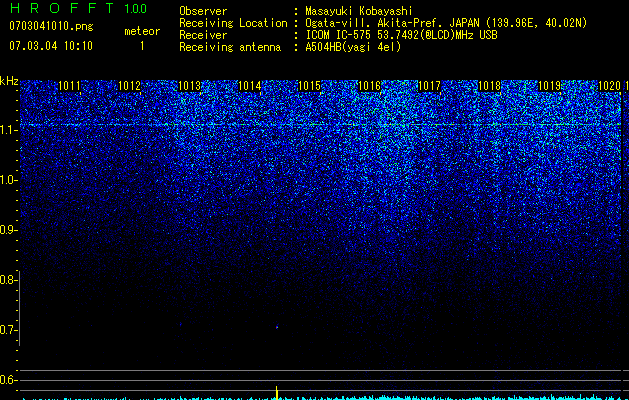Click time marker 1011
629x400 pixels.
(x=69, y=86)
